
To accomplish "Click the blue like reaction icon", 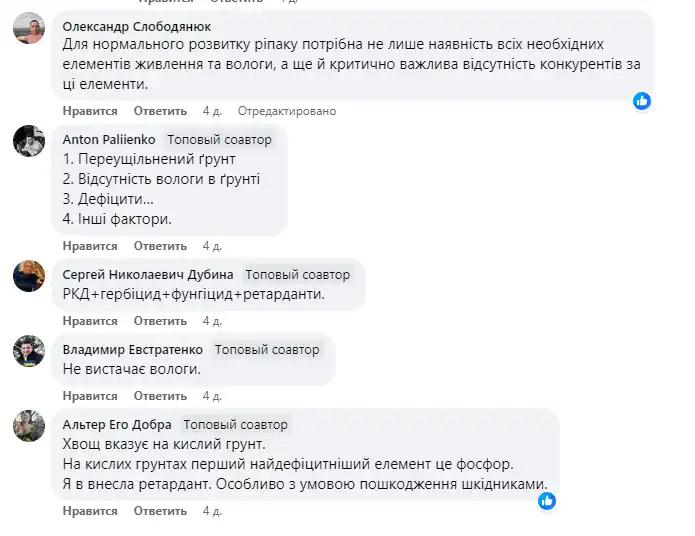I will click(642, 100).
